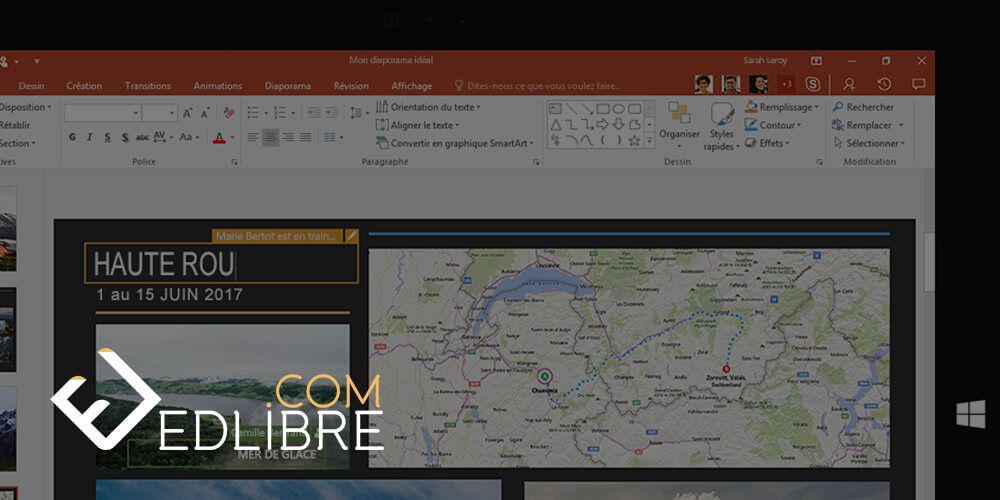Open Skype chat from the title bar icon
This screenshot has width=1000, height=500.
(x=812, y=84)
